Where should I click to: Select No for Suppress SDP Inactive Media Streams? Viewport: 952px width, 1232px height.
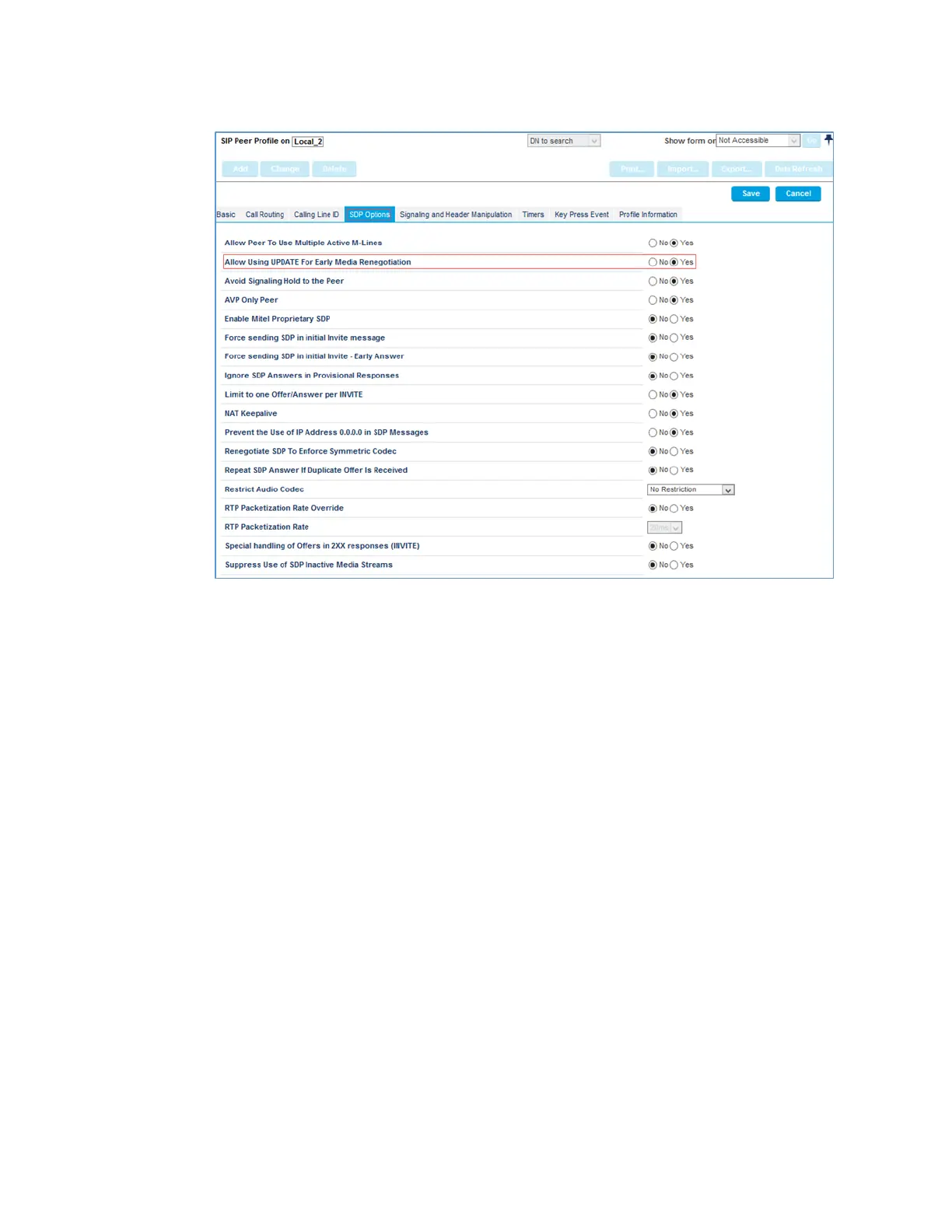653,565
